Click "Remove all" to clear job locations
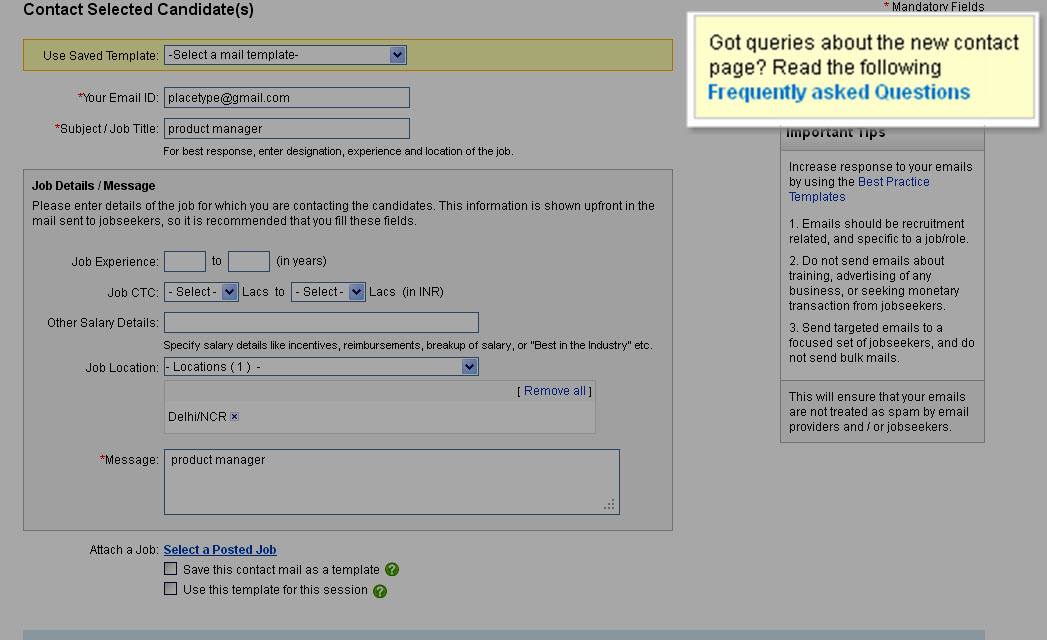Screen dimensions: 1047x640 click(554, 390)
